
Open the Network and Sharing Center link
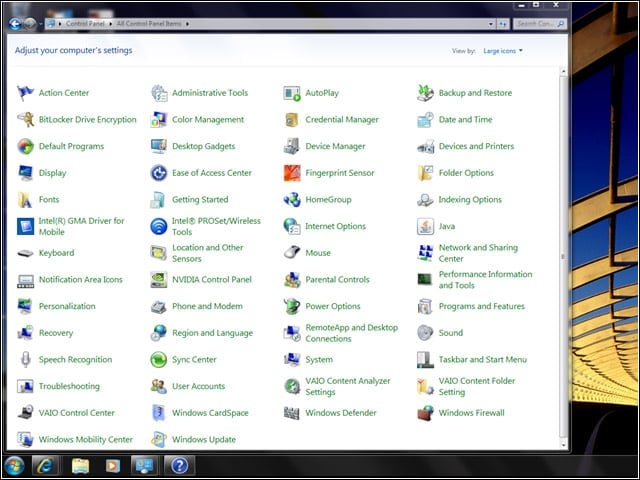pyautogui.click(x=478, y=253)
